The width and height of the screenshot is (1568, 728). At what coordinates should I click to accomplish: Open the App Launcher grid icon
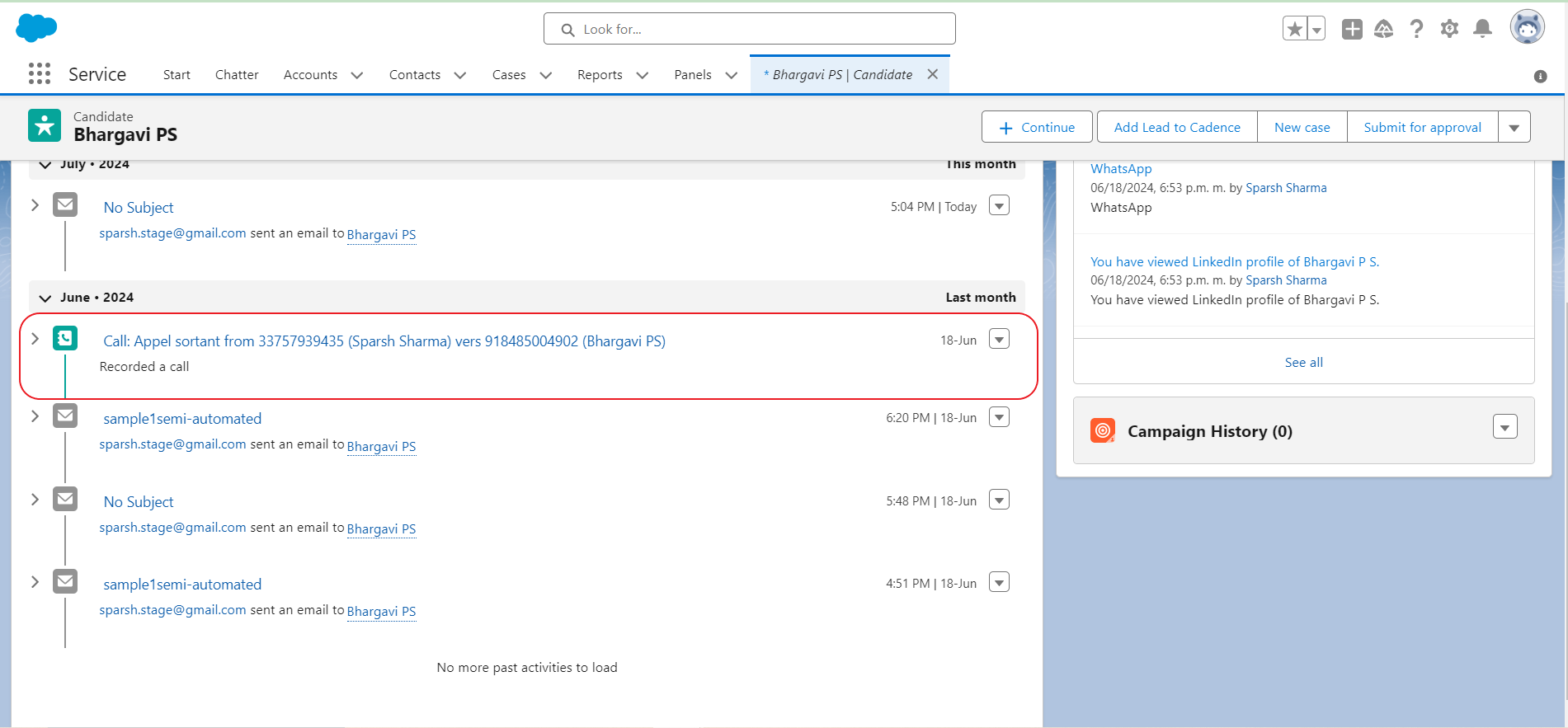point(40,73)
